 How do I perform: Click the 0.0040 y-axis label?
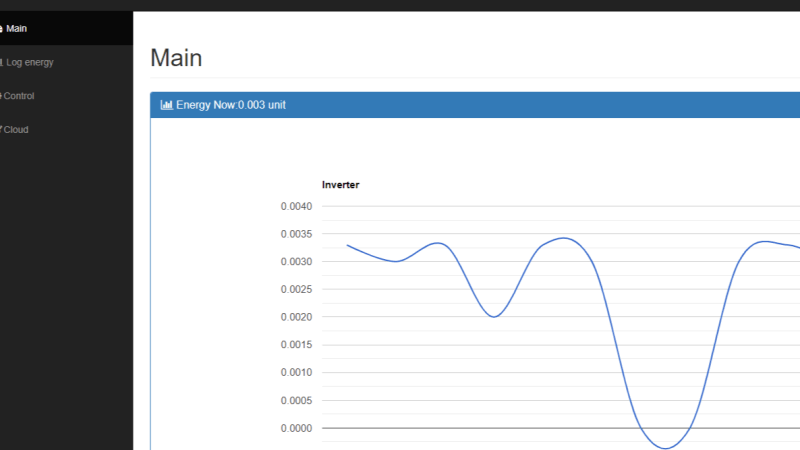[297, 207]
